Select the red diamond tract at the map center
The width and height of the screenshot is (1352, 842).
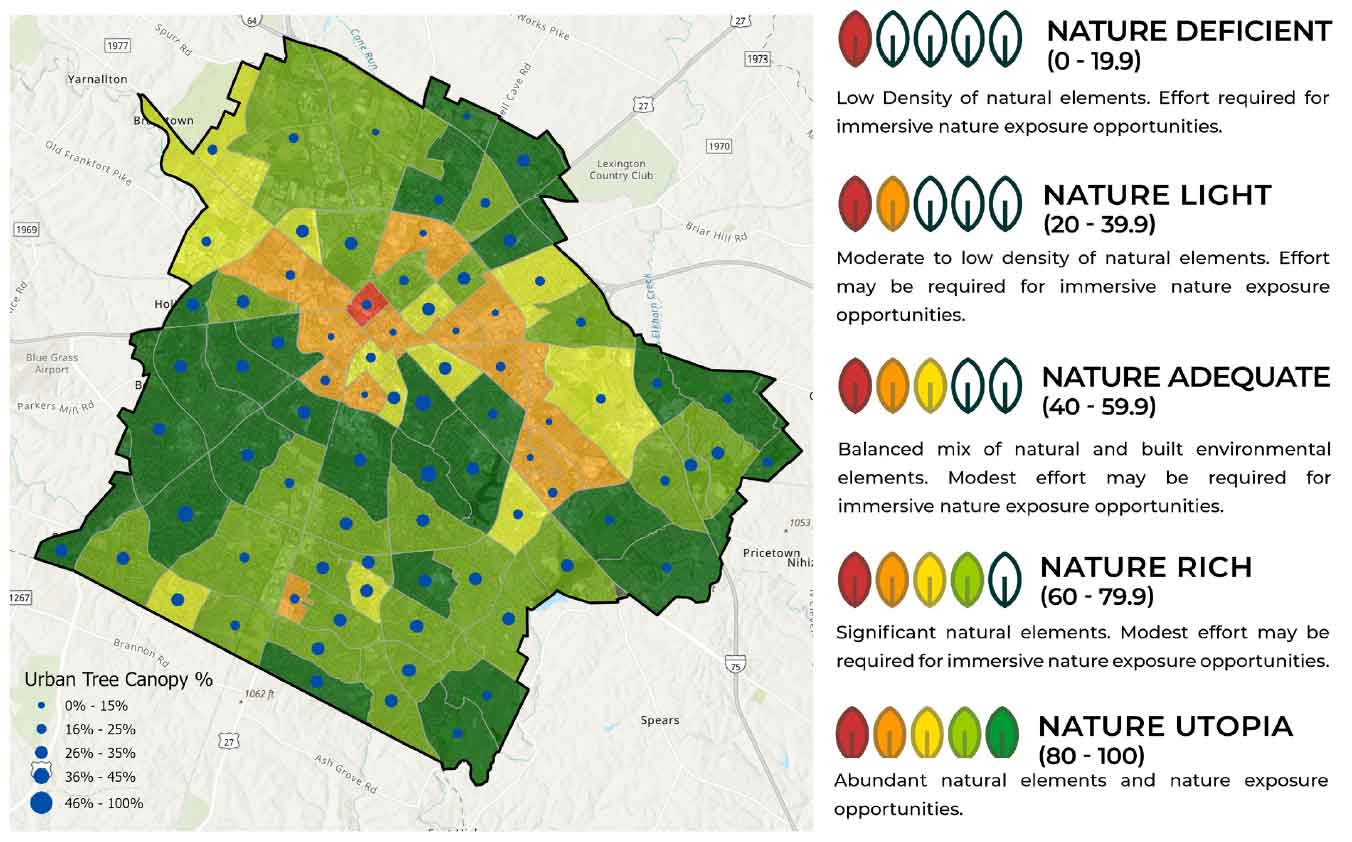coord(368,305)
